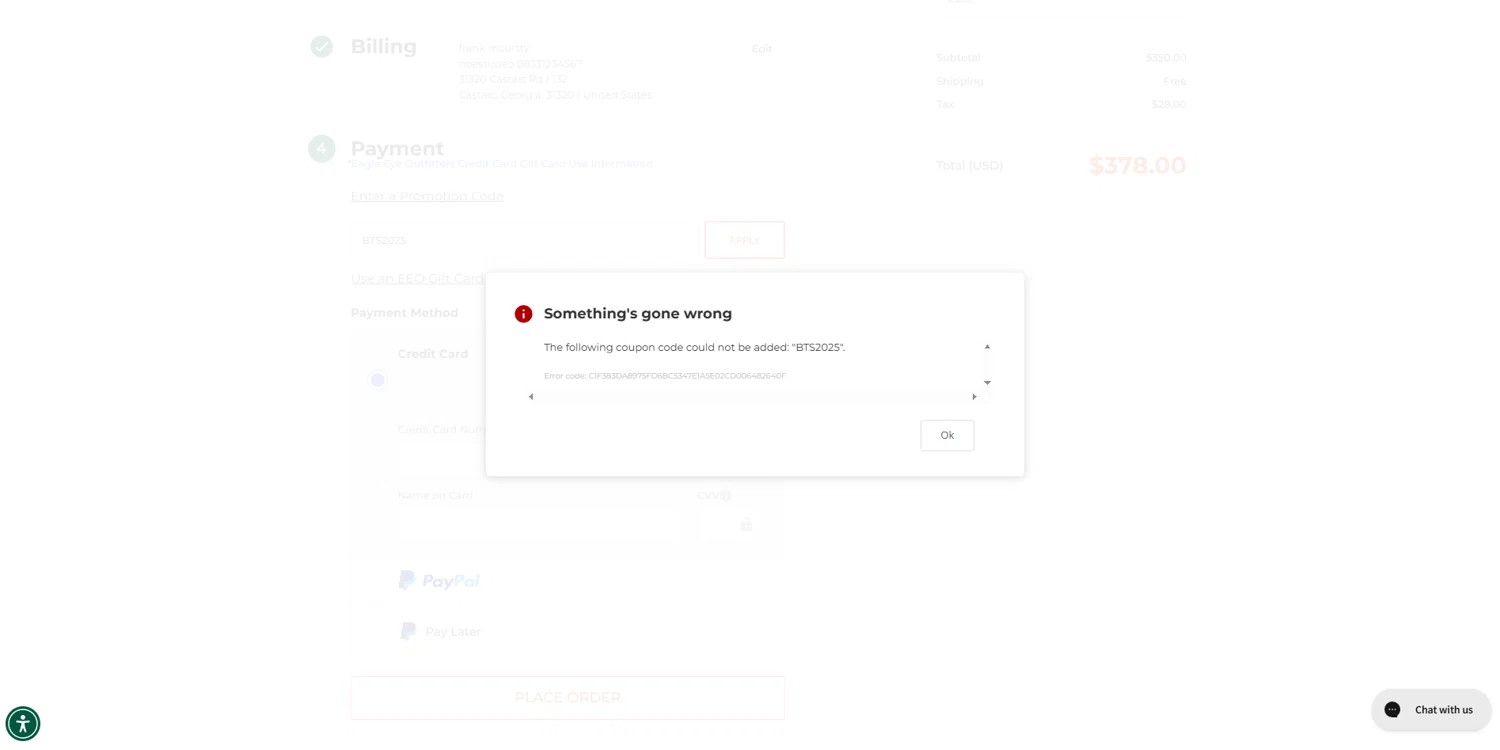Click the CVV input field
Image resolution: width=1500 pixels, height=750 pixels.
(x=729, y=524)
